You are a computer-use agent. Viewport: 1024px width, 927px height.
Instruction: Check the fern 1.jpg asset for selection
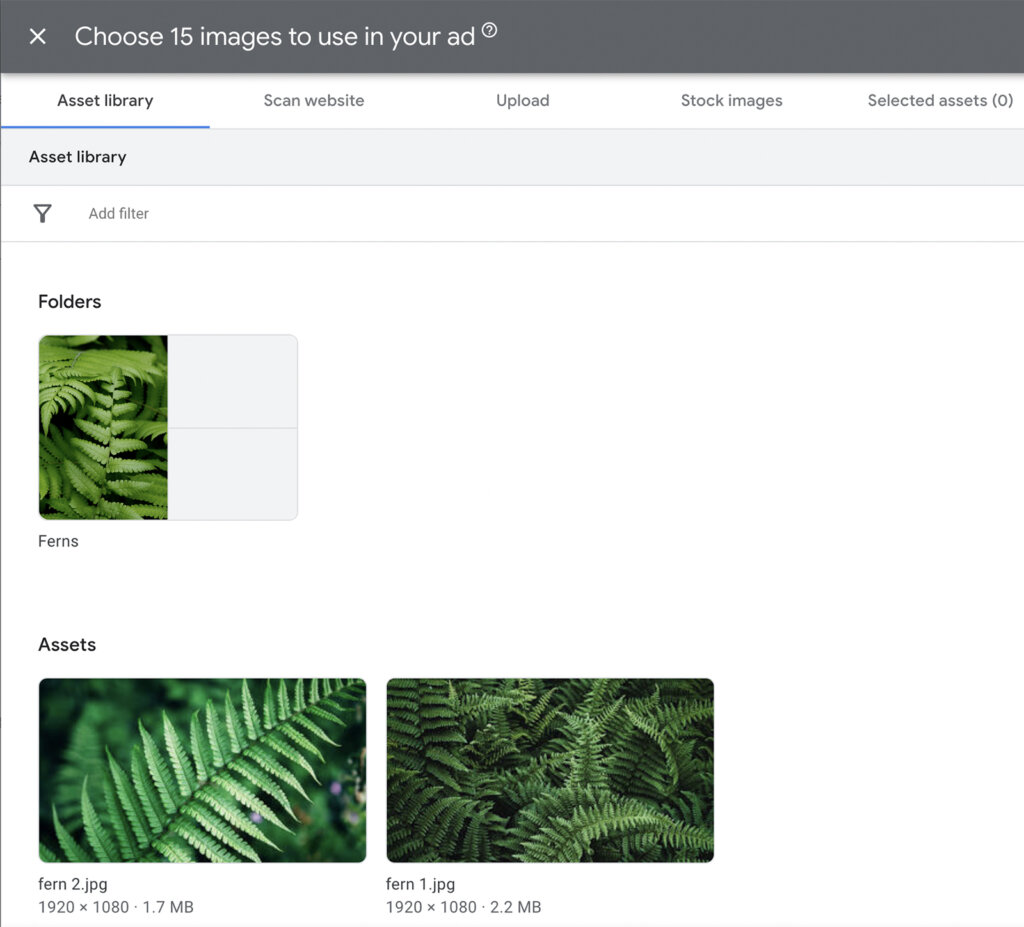(549, 770)
